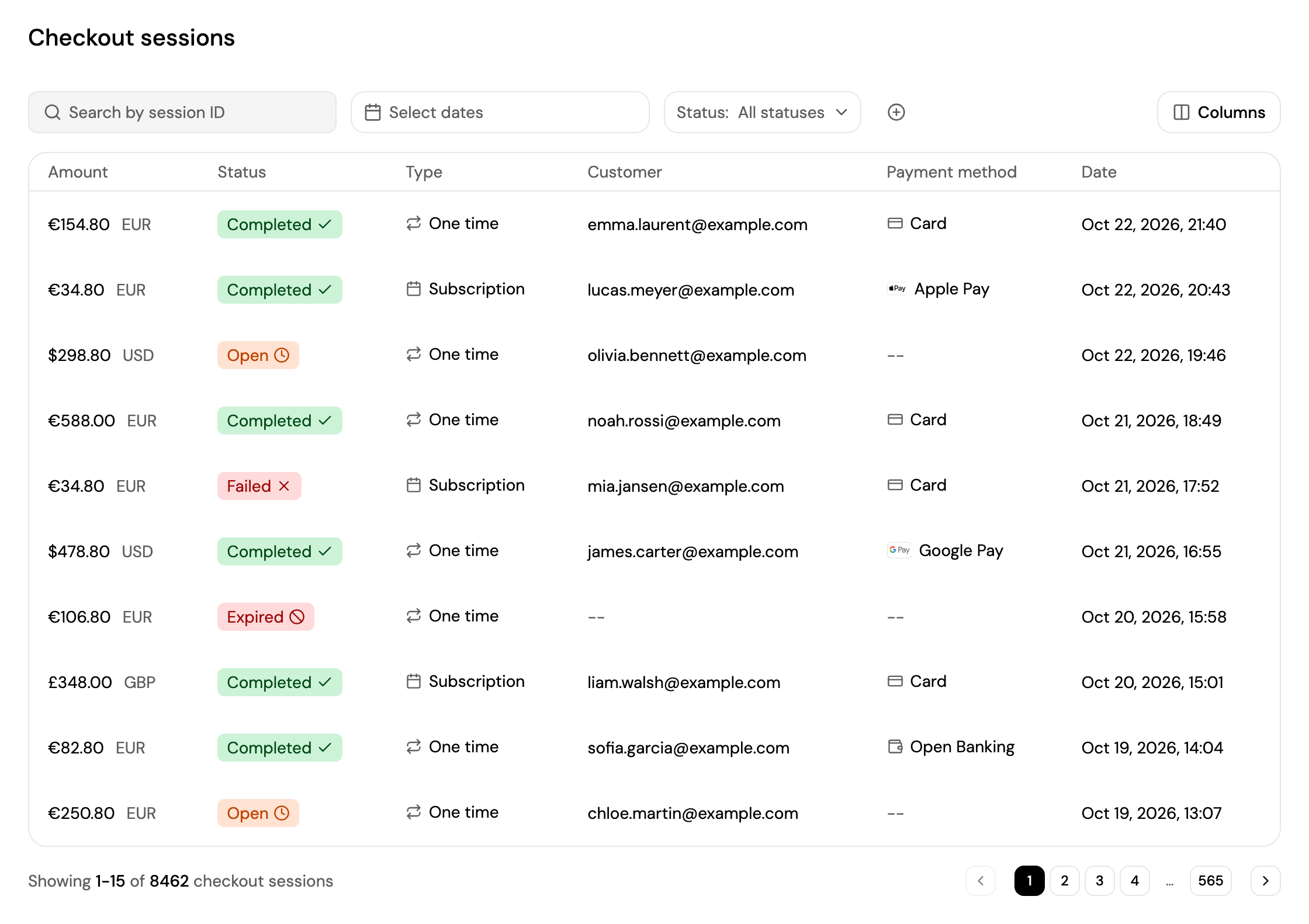The height and width of the screenshot is (924, 1309).
Task: Select current page 1 button
Action: click(x=1029, y=881)
